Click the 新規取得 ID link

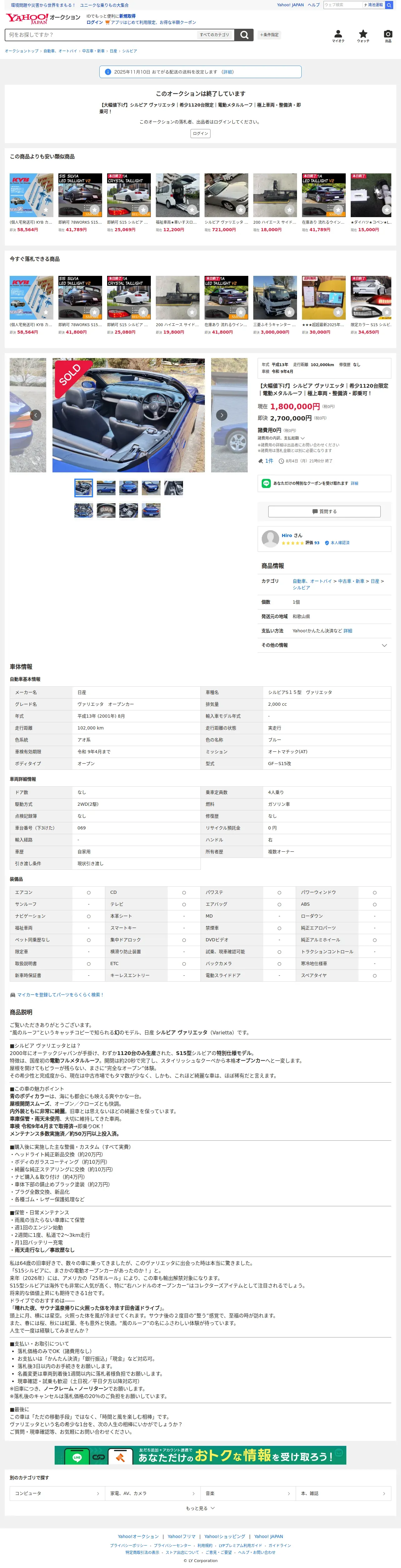[x=127, y=17]
